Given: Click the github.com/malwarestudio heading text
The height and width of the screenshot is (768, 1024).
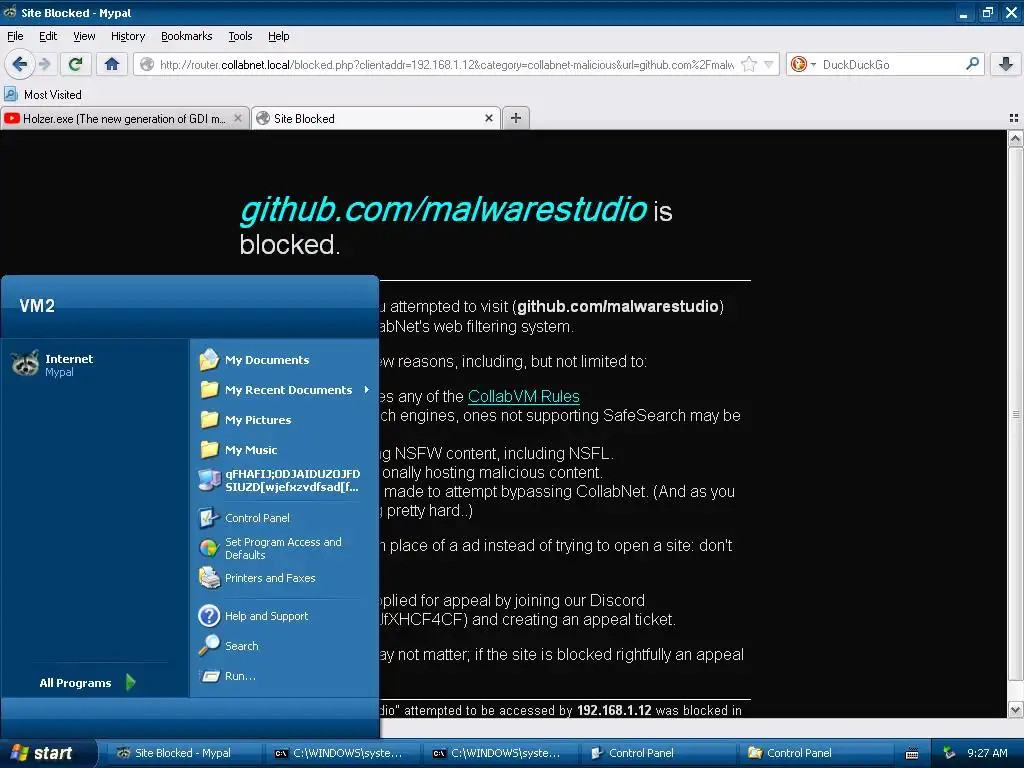Looking at the screenshot, I should pos(443,209).
